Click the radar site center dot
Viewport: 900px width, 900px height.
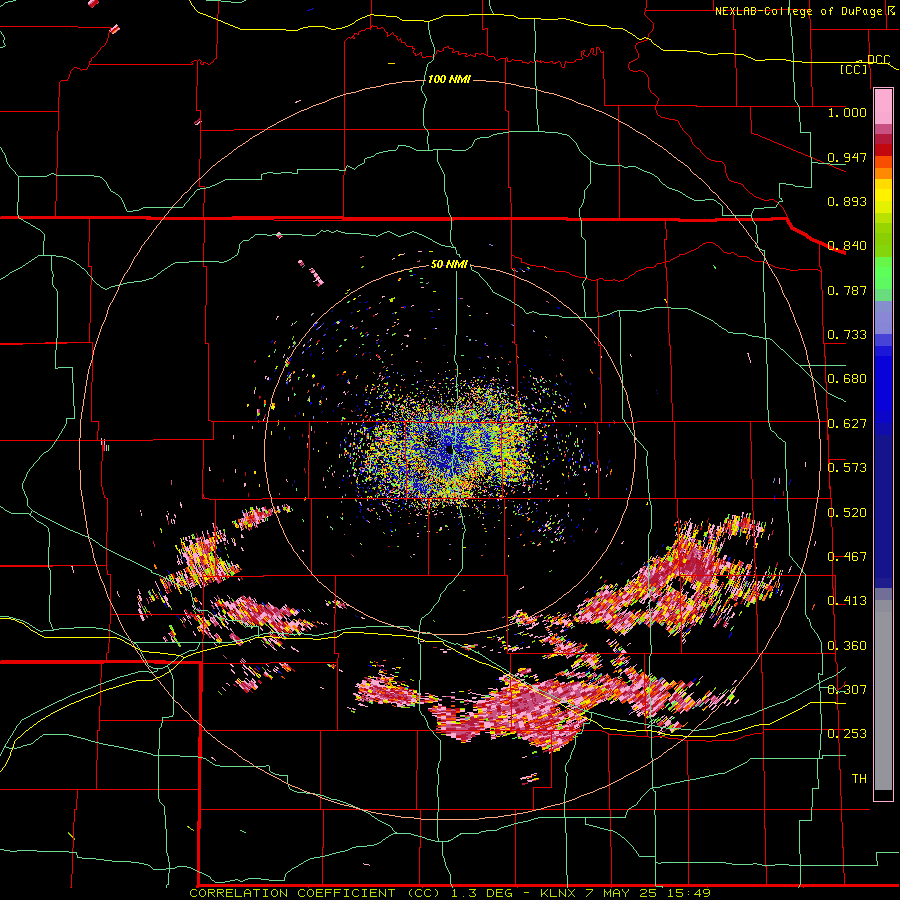coord(449,450)
